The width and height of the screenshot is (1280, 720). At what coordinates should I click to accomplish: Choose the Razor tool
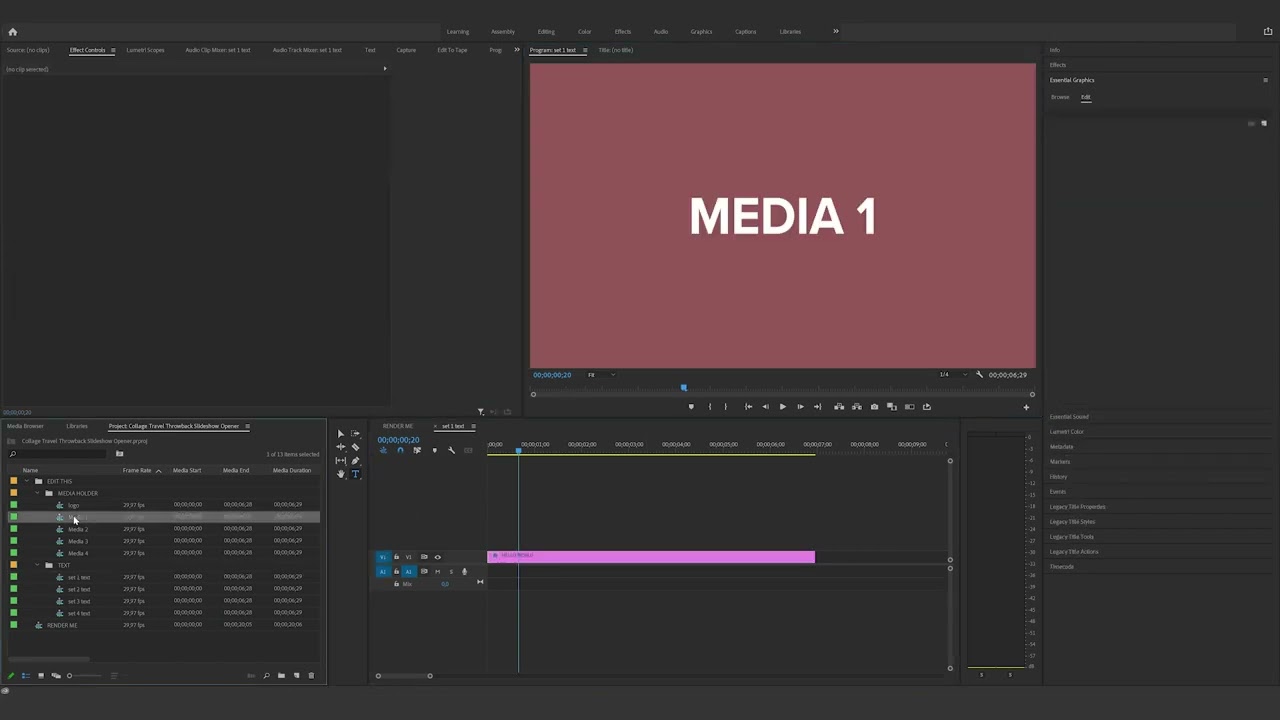[355, 447]
